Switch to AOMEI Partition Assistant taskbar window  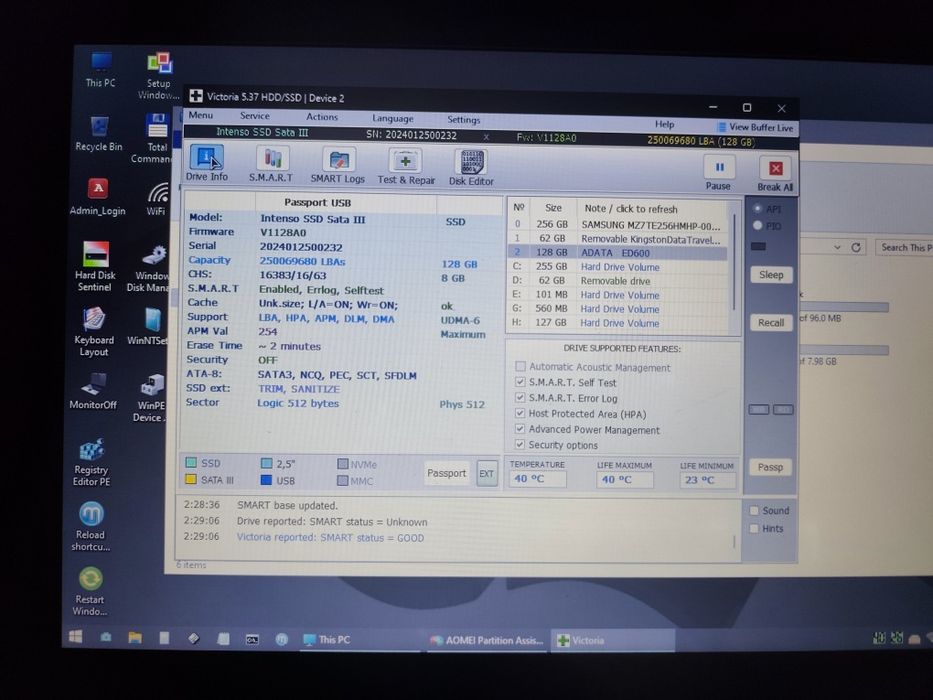[x=487, y=640]
